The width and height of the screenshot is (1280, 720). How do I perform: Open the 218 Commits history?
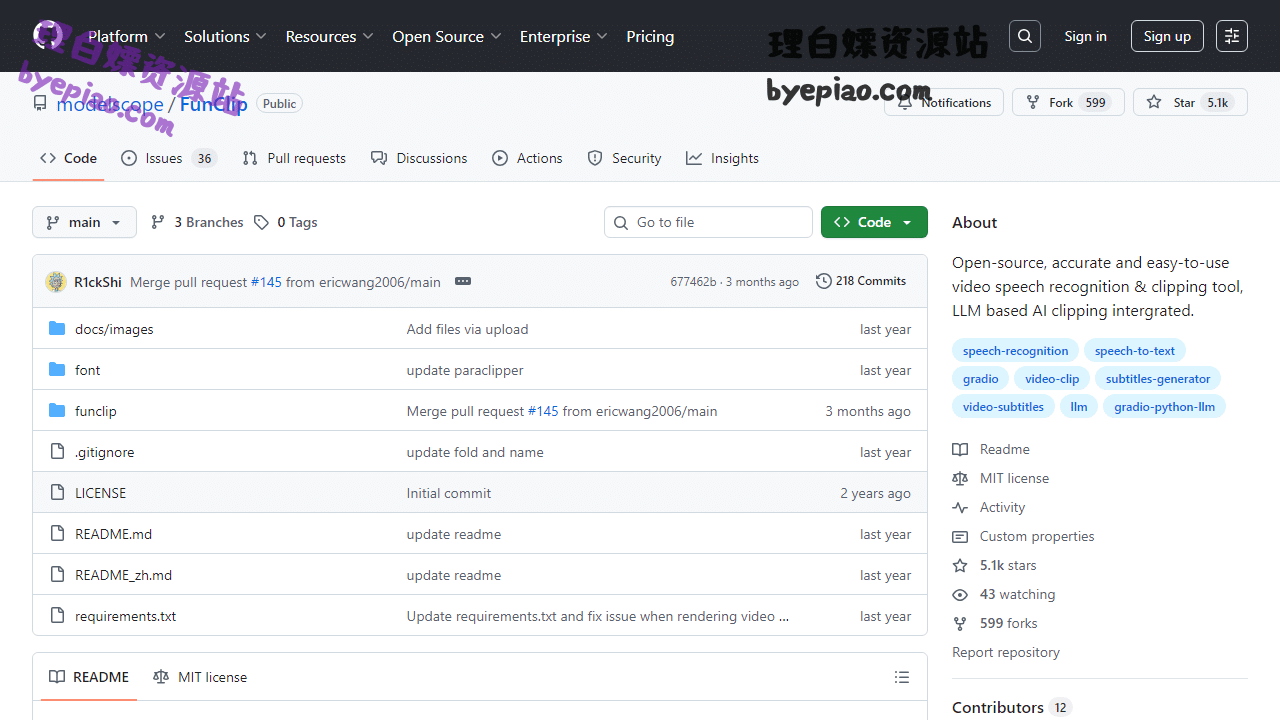(x=861, y=281)
